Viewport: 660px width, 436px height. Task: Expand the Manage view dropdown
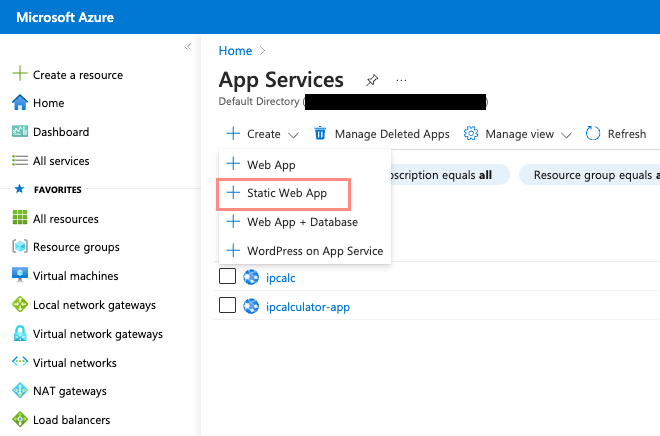518,134
